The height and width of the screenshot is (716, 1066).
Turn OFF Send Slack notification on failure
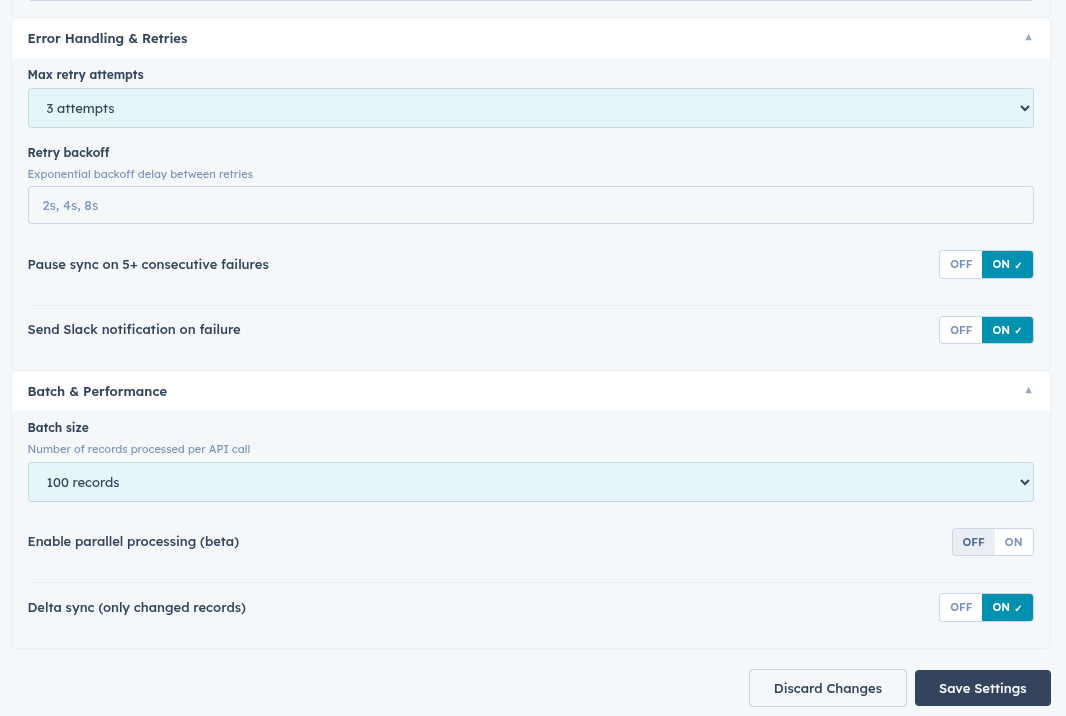[x=961, y=330]
